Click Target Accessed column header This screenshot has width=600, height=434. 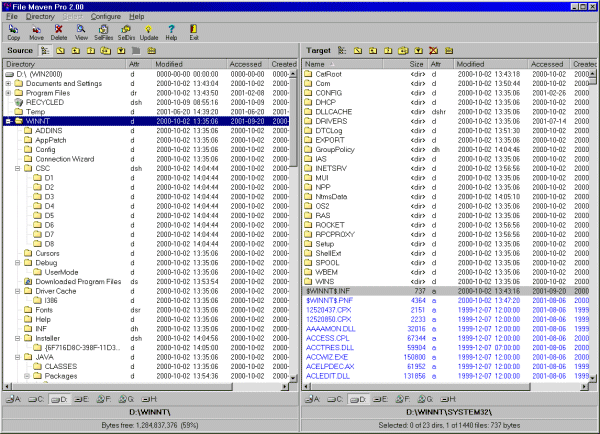click(549, 64)
